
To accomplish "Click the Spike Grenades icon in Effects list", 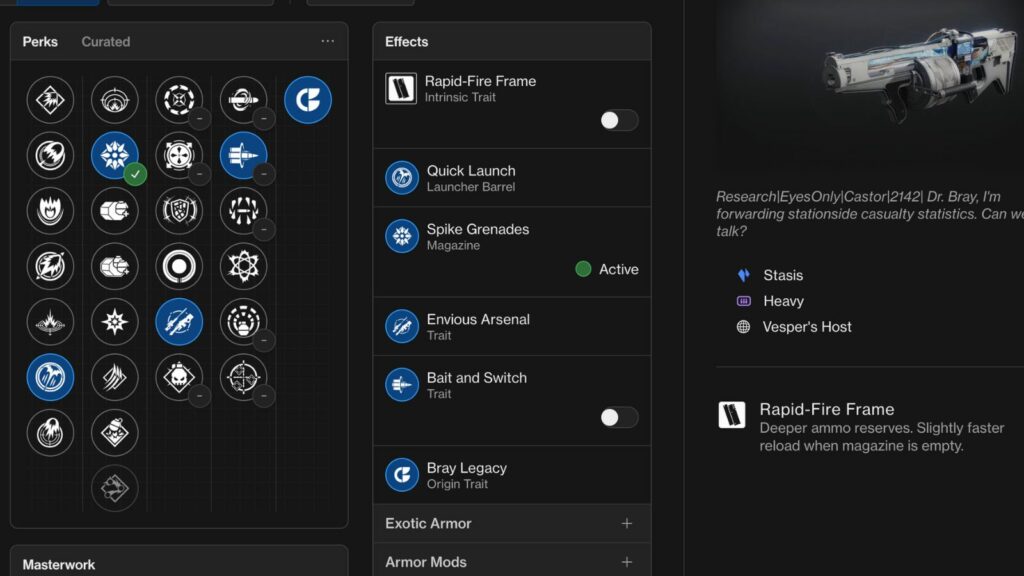I will click(x=402, y=236).
